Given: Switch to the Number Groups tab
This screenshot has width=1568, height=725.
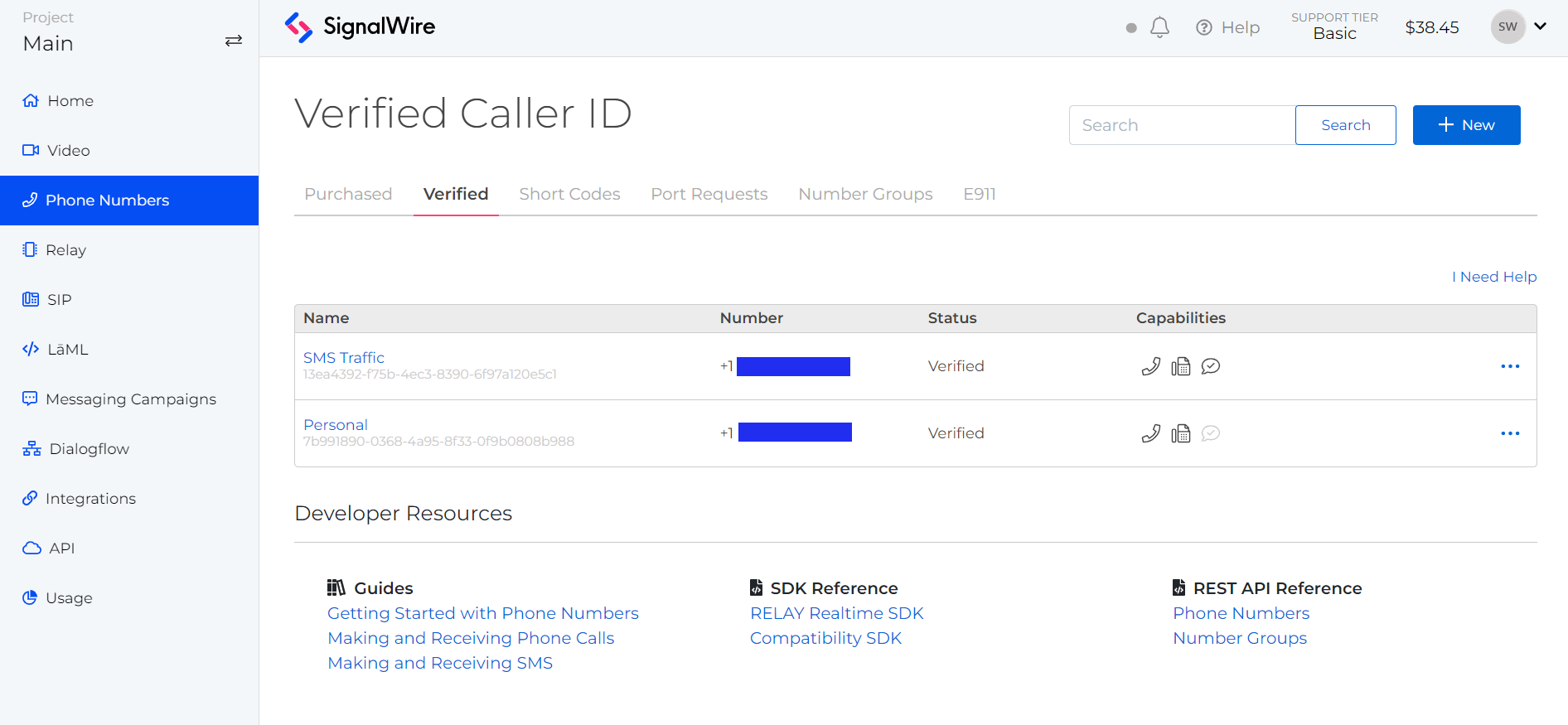Looking at the screenshot, I should [865, 194].
